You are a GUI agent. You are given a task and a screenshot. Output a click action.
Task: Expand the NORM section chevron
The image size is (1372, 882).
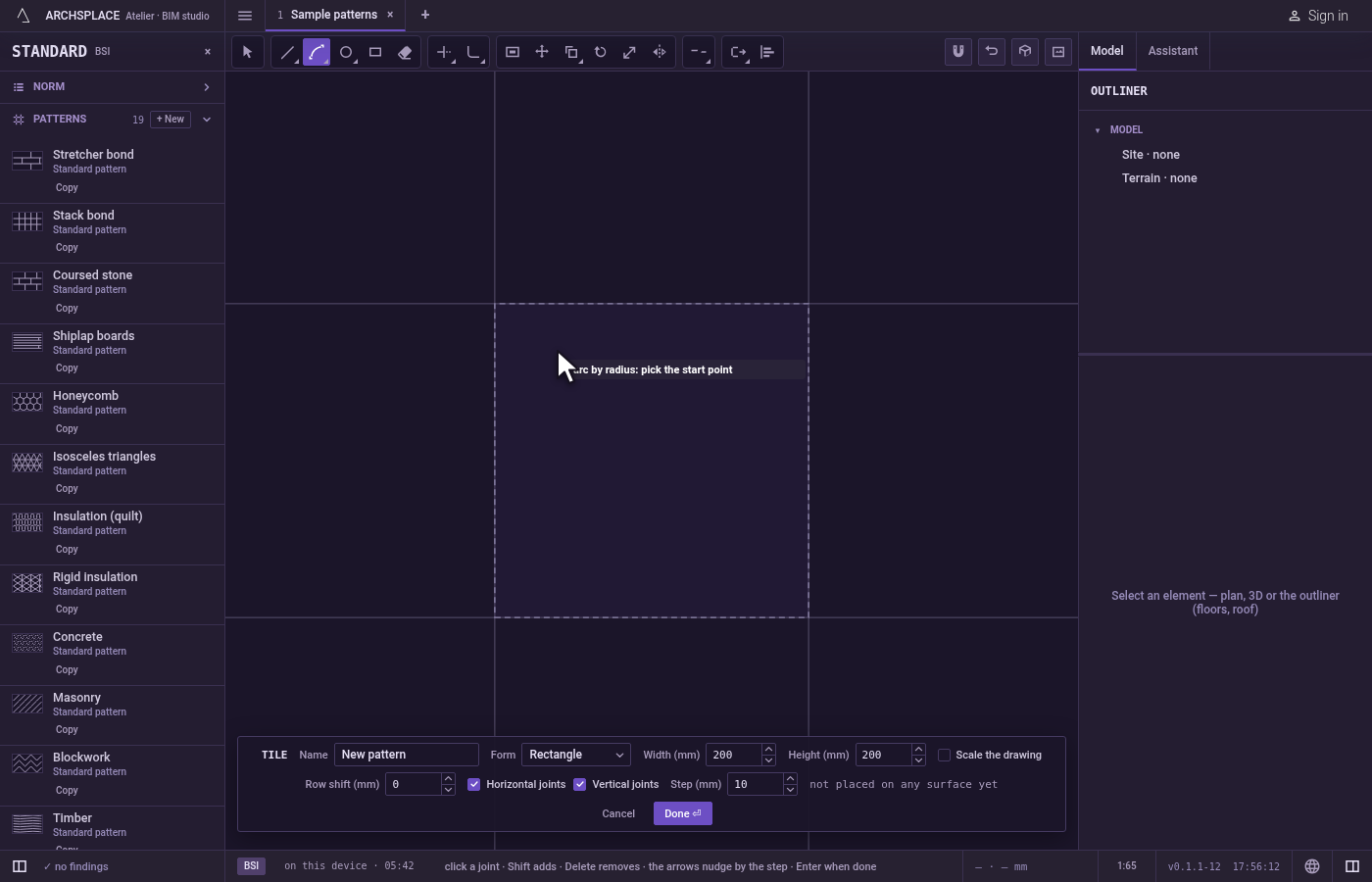(x=207, y=87)
